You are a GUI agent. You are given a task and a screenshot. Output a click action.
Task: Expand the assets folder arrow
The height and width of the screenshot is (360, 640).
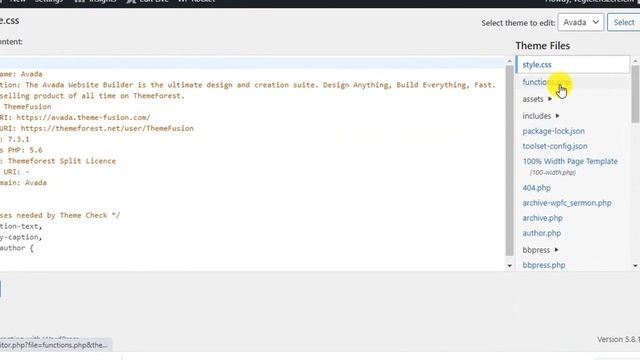[549, 99]
